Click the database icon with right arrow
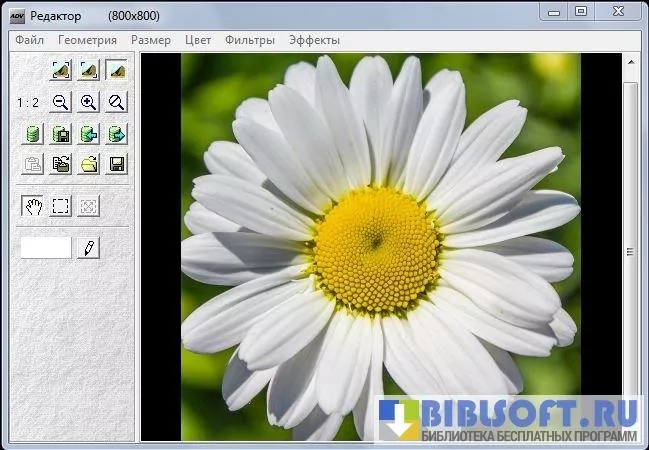 117,134
